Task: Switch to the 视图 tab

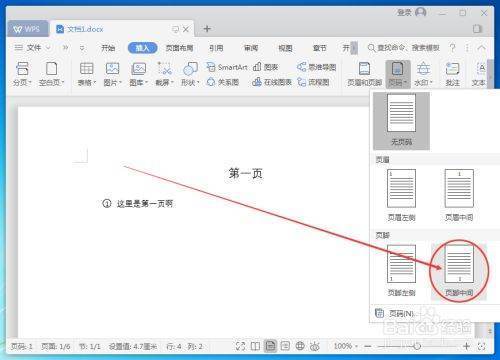Action: pos(285,48)
